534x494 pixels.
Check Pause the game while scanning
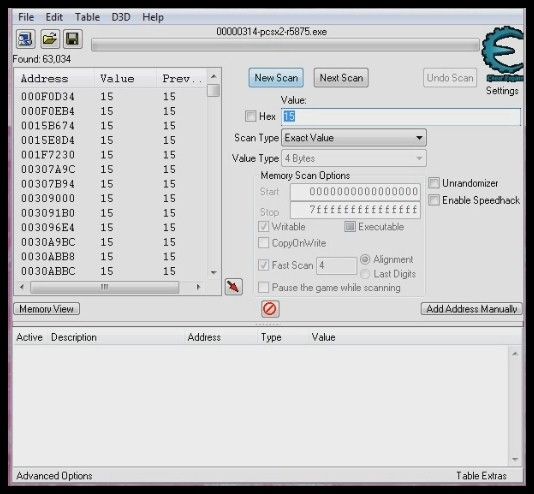click(263, 287)
